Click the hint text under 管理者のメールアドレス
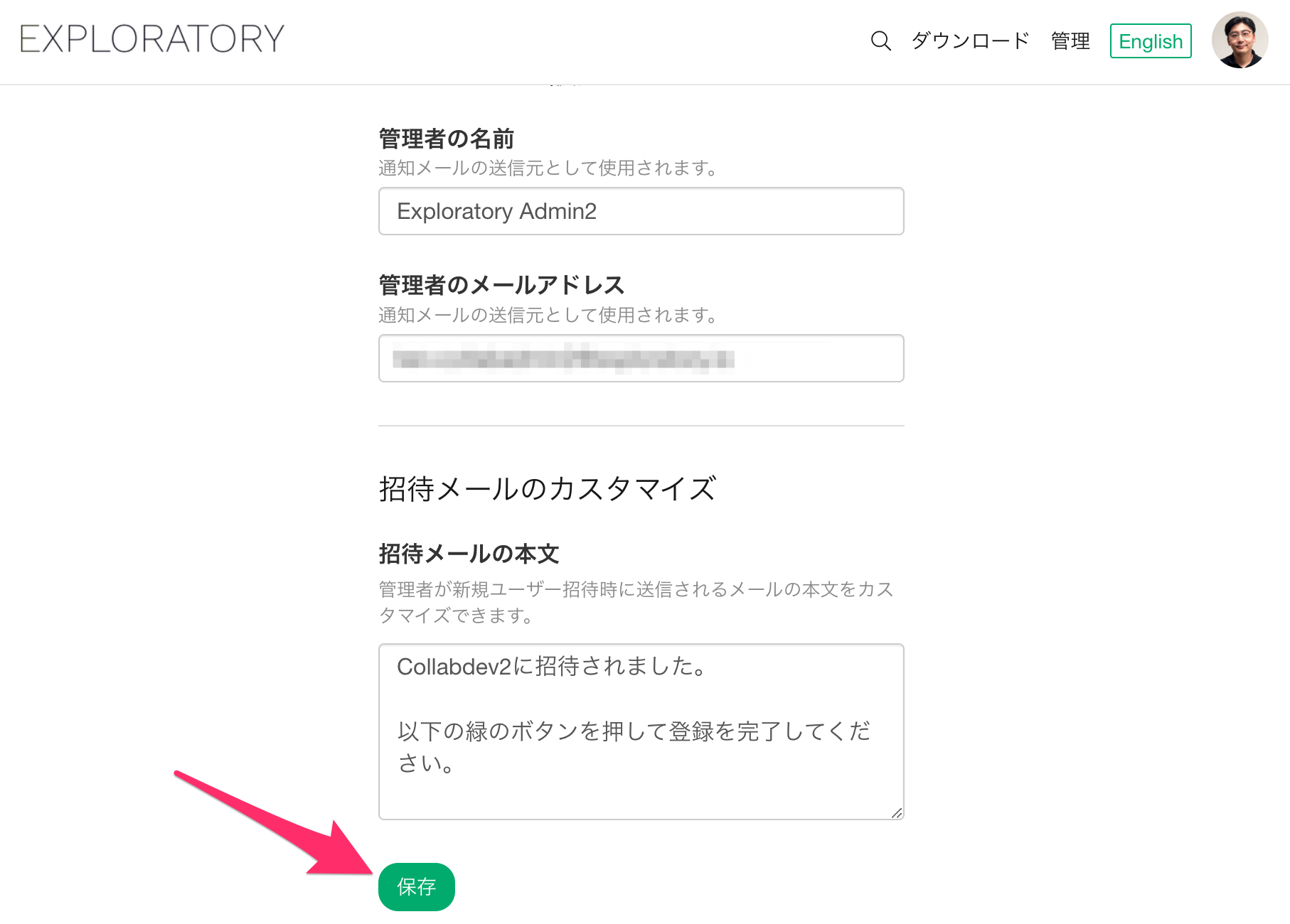 pyautogui.click(x=548, y=315)
